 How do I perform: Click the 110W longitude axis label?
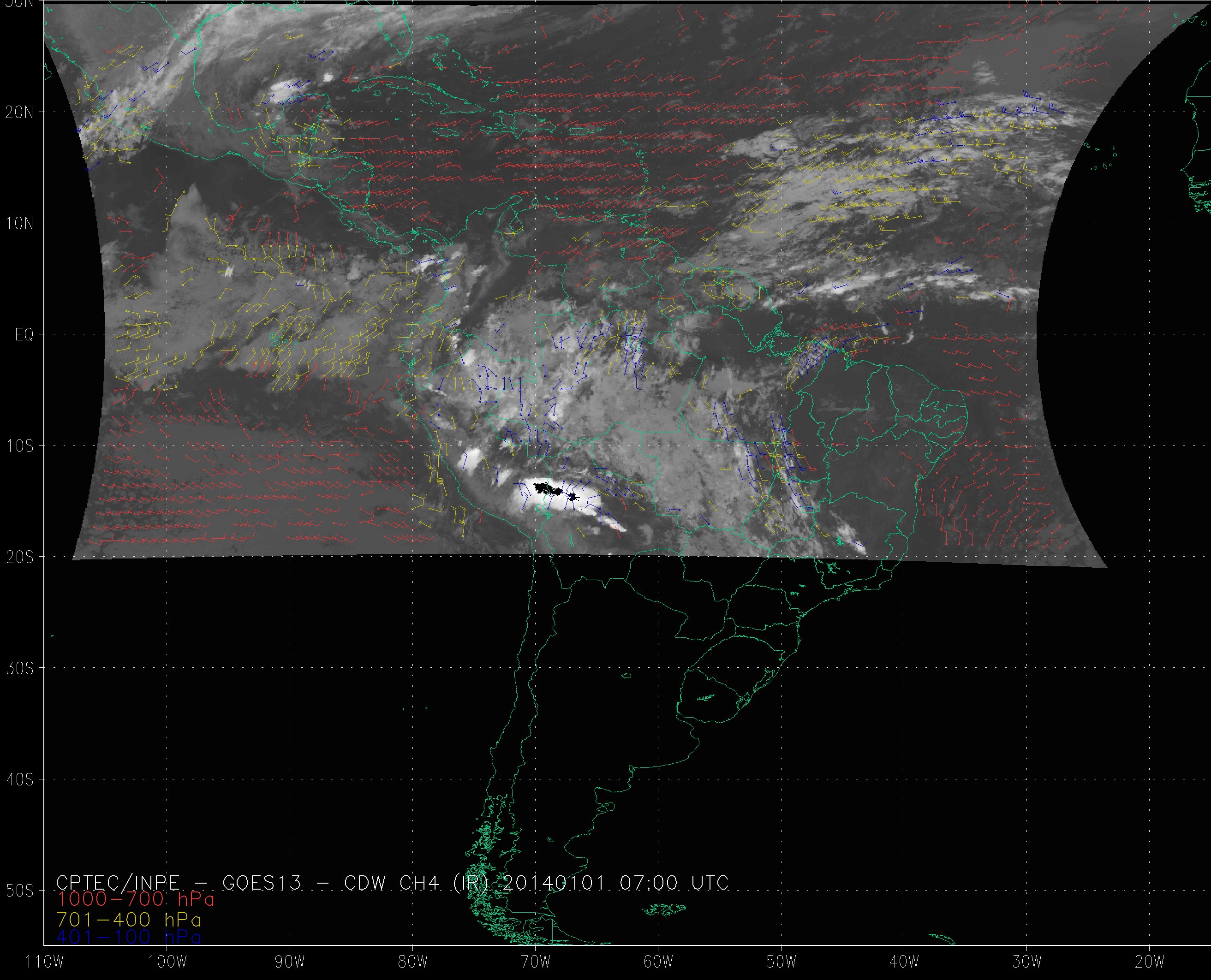pyautogui.click(x=45, y=962)
